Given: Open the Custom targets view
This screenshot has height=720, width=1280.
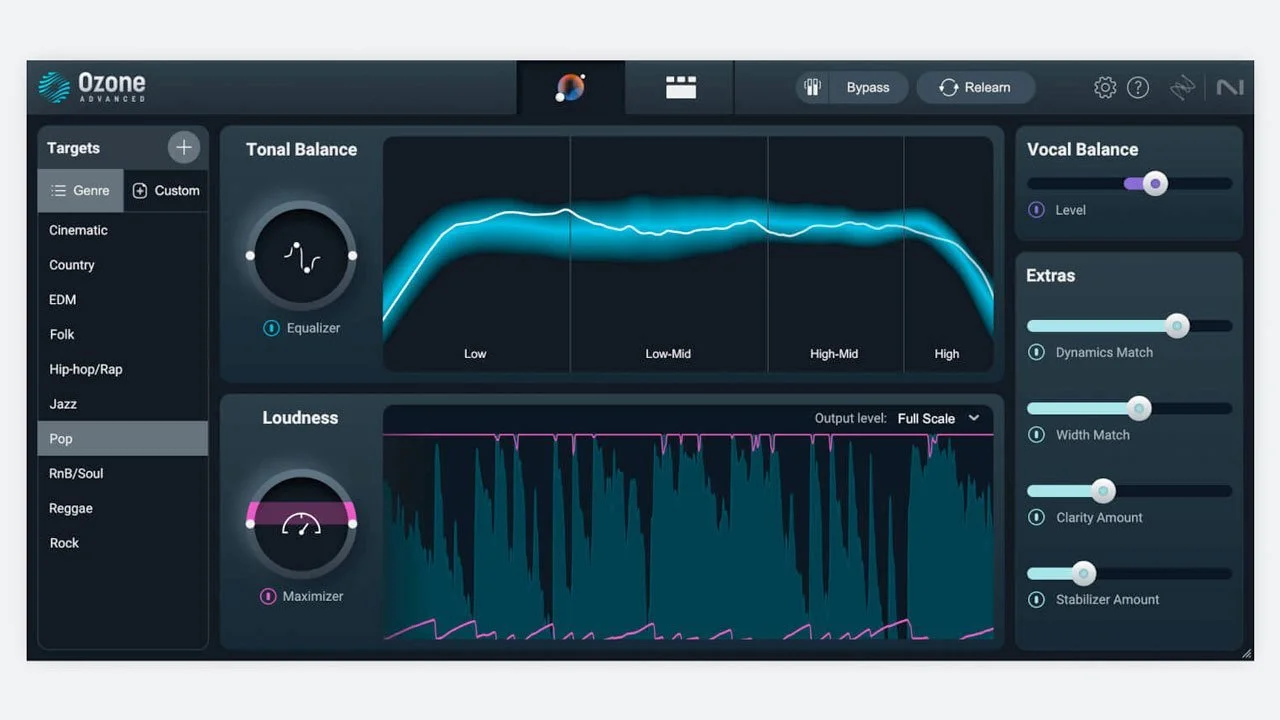Looking at the screenshot, I should 166,190.
